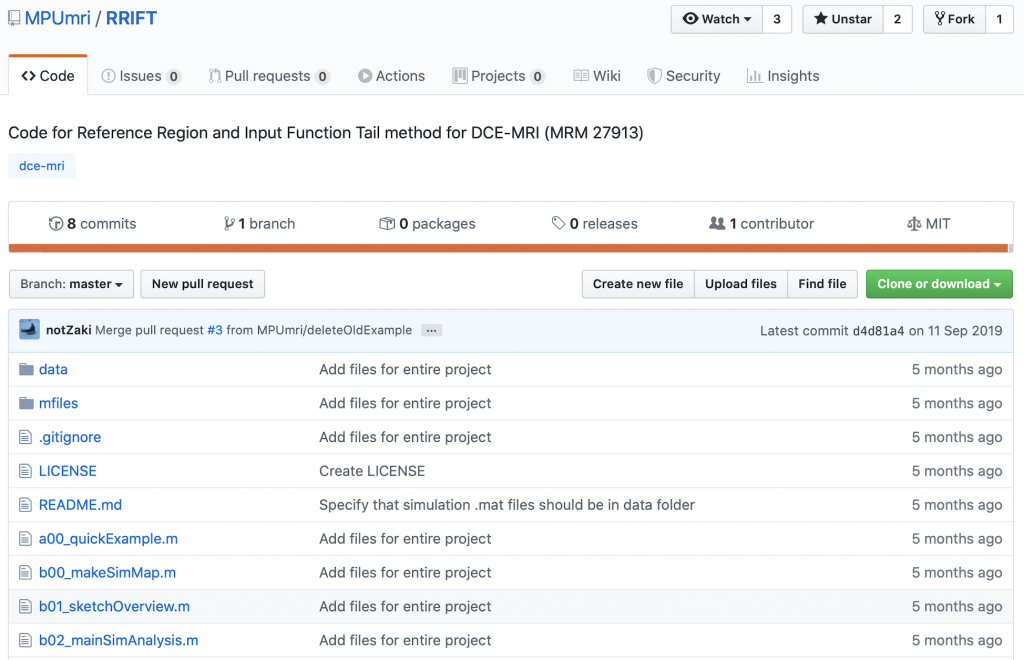Click the MIT license scale icon
This screenshot has height=660, width=1024.
913,224
